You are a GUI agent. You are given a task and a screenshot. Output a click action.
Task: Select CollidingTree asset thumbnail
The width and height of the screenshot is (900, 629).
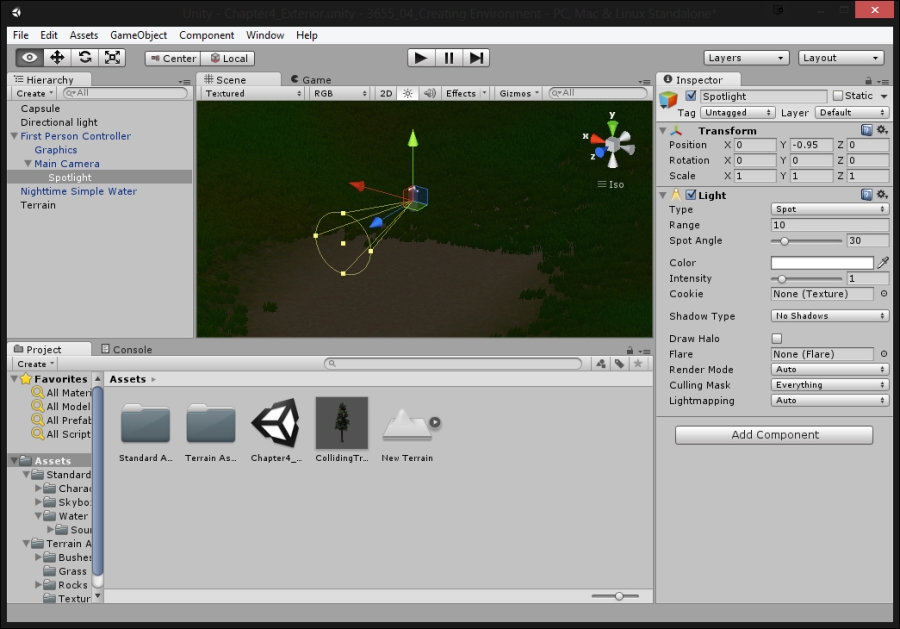pos(342,423)
